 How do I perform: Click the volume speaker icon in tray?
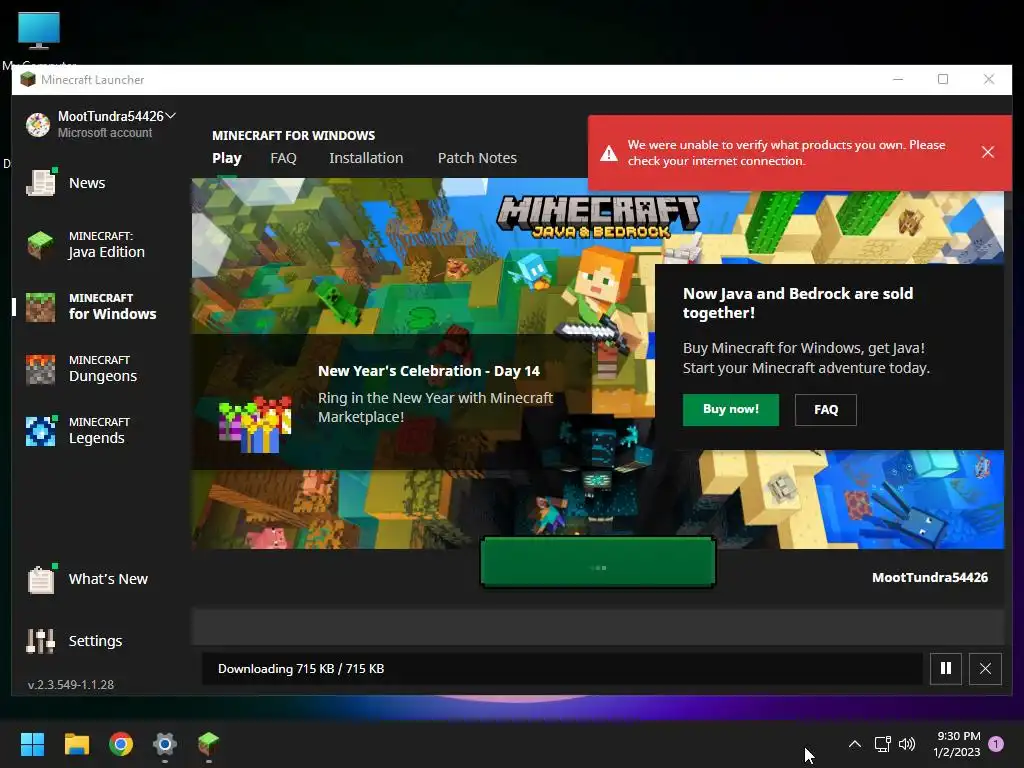click(x=907, y=744)
